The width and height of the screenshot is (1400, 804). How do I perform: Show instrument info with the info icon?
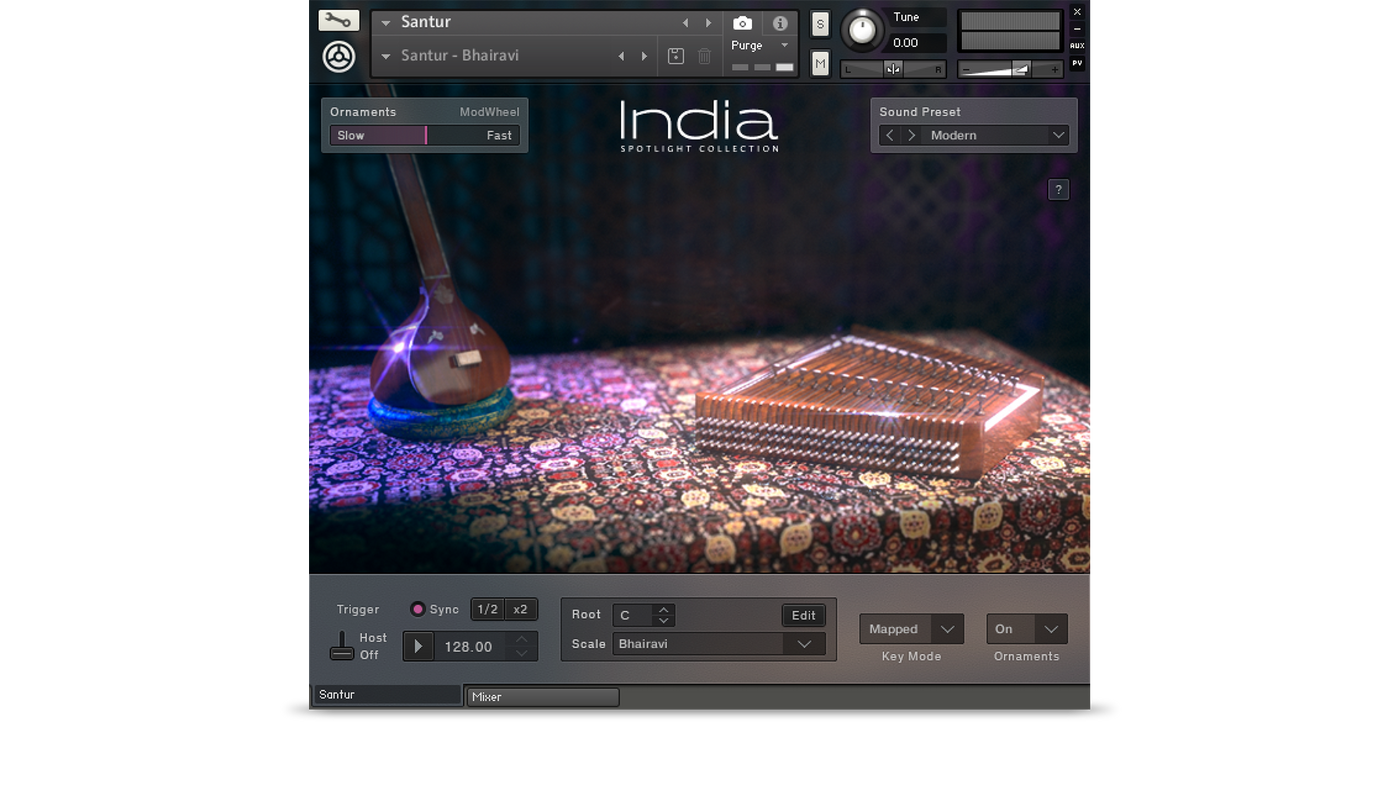pyautogui.click(x=780, y=23)
